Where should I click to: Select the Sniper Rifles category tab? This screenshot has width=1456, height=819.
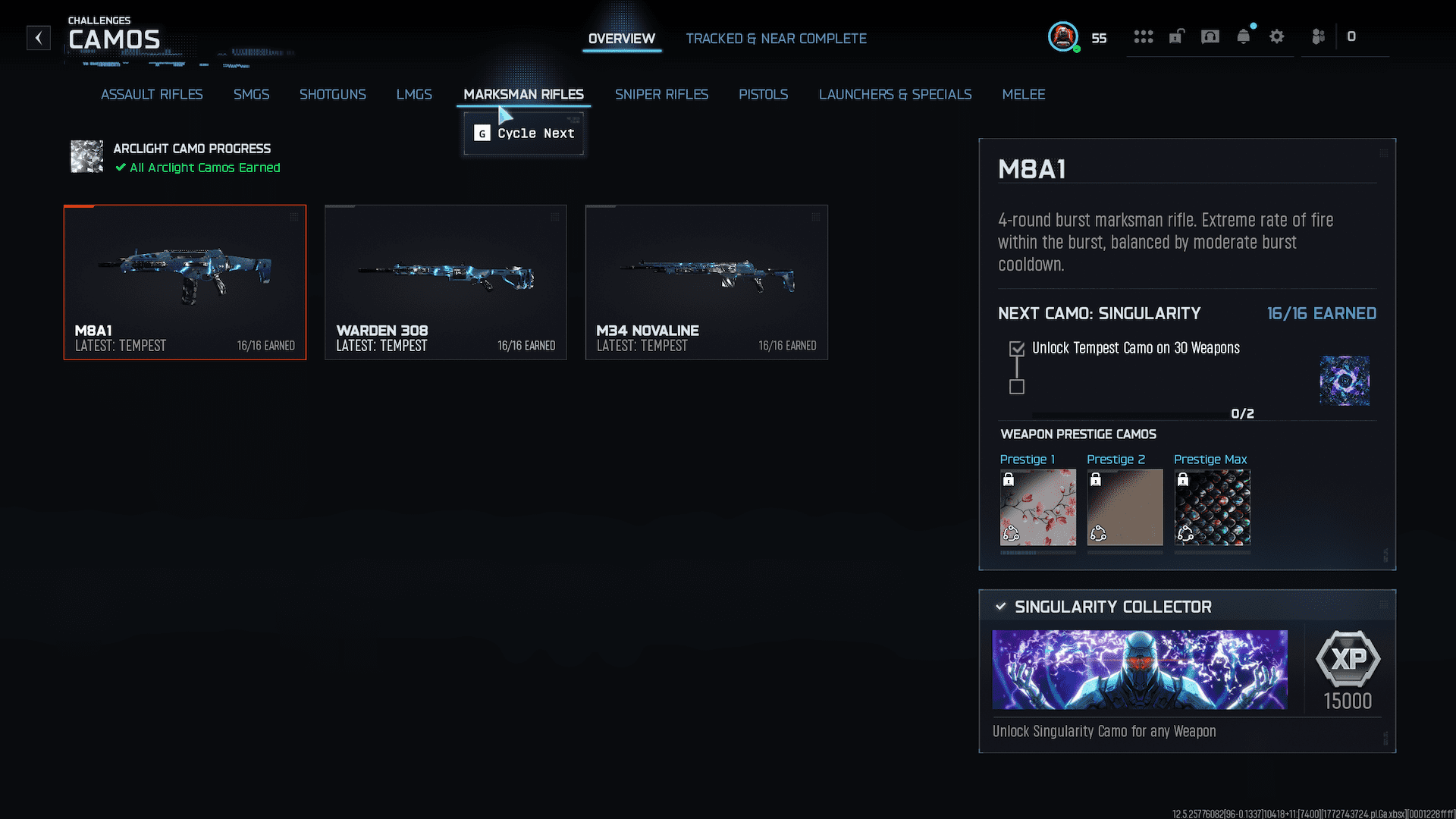[x=661, y=94]
